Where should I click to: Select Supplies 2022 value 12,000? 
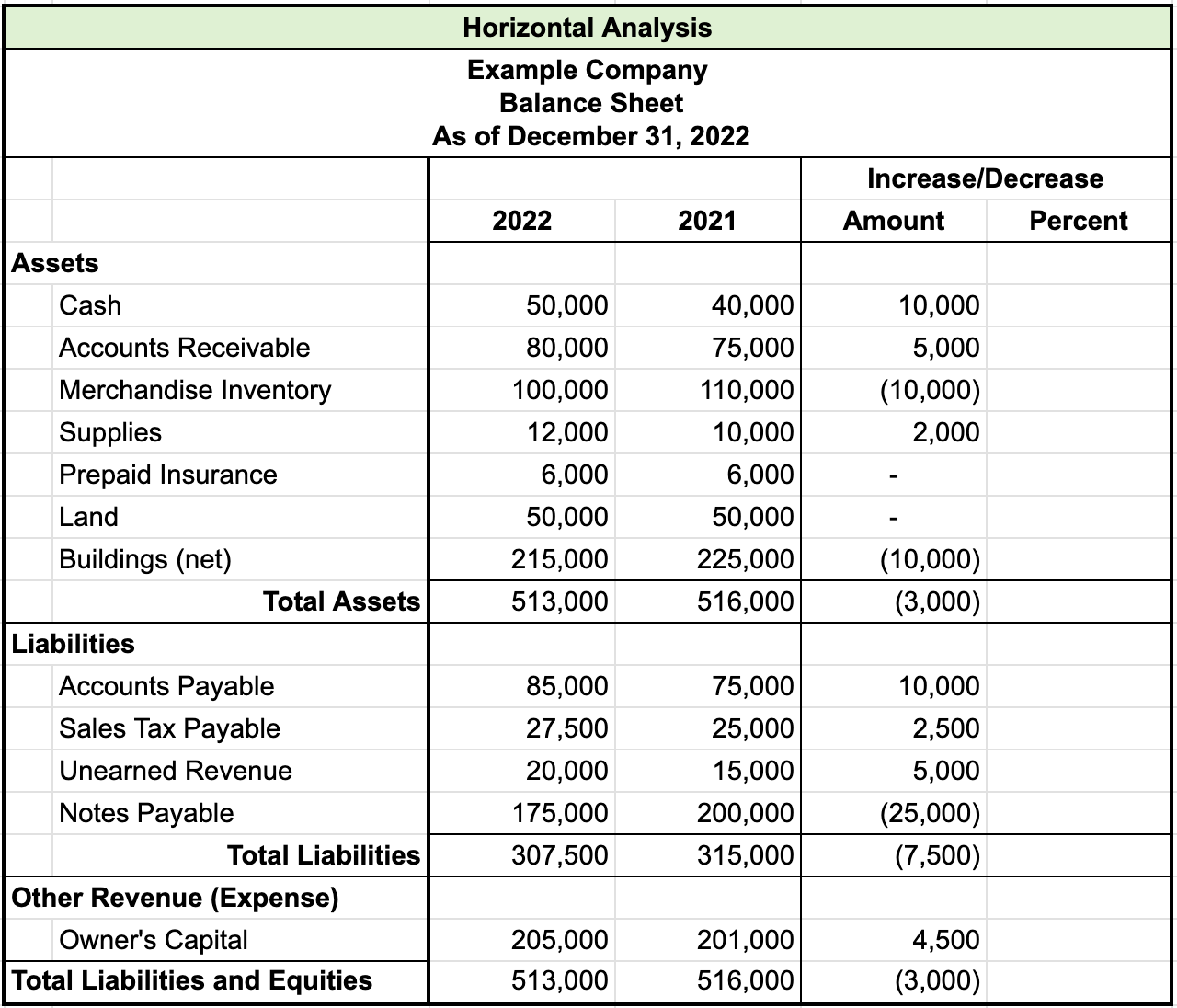point(566,432)
